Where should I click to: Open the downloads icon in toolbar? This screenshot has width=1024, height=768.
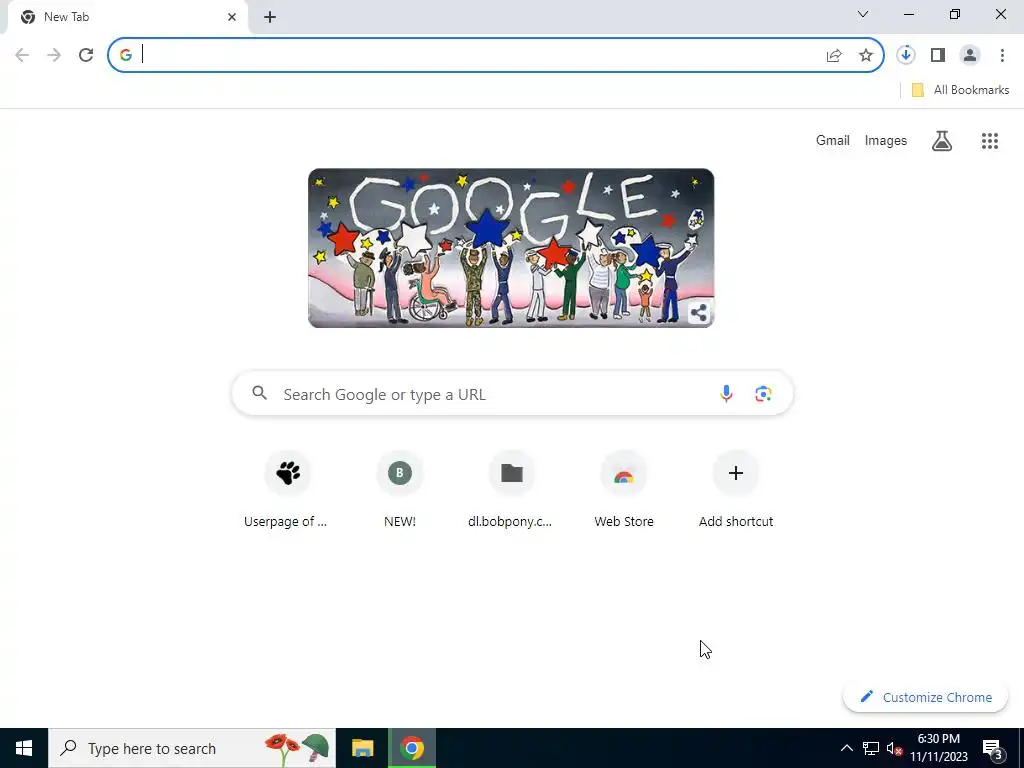pyautogui.click(x=906, y=55)
